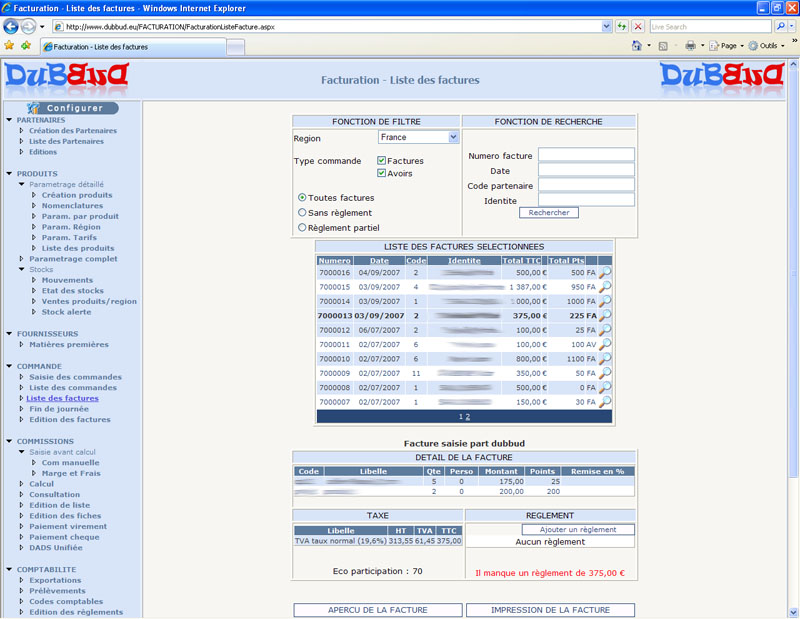Click the Stop loading icon
This screenshot has height=619, width=800.
(638, 26)
